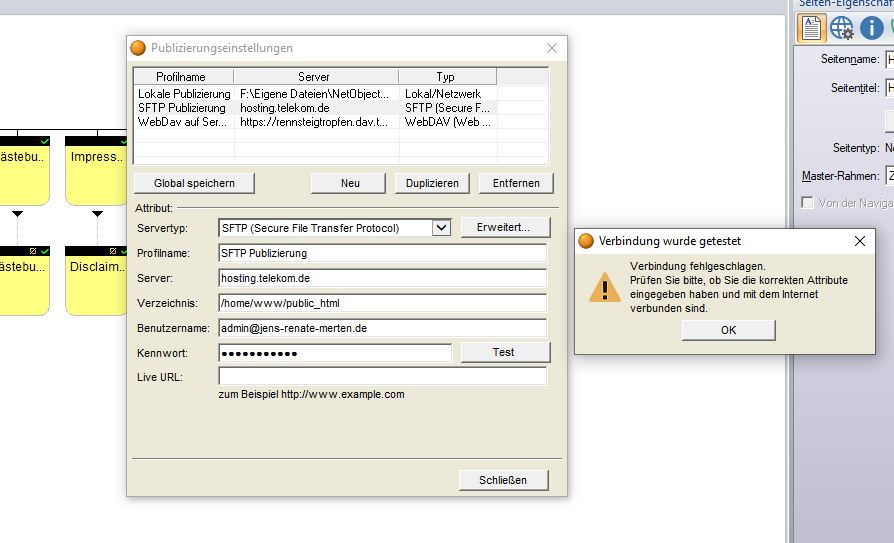Click the Profilname input field
Screen dimensions: 894x543
click(383, 253)
